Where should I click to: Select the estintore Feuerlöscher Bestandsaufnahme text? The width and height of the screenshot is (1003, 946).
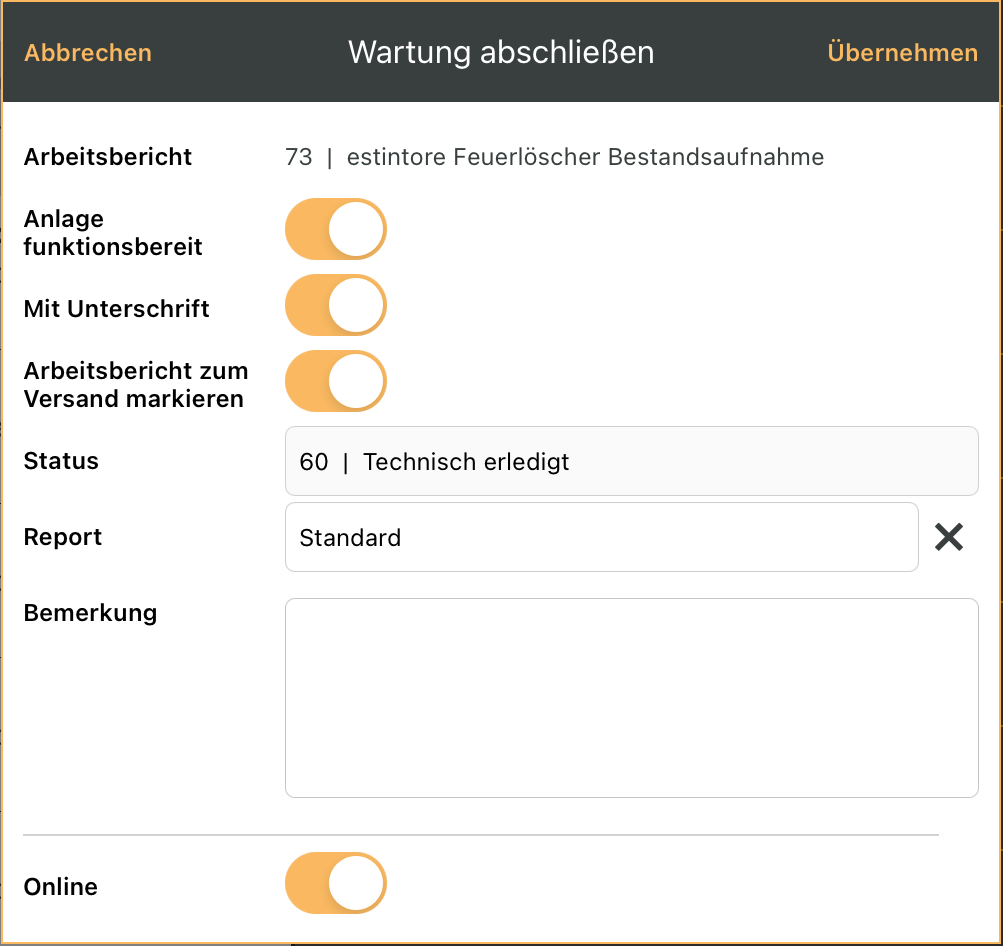[x=585, y=157]
